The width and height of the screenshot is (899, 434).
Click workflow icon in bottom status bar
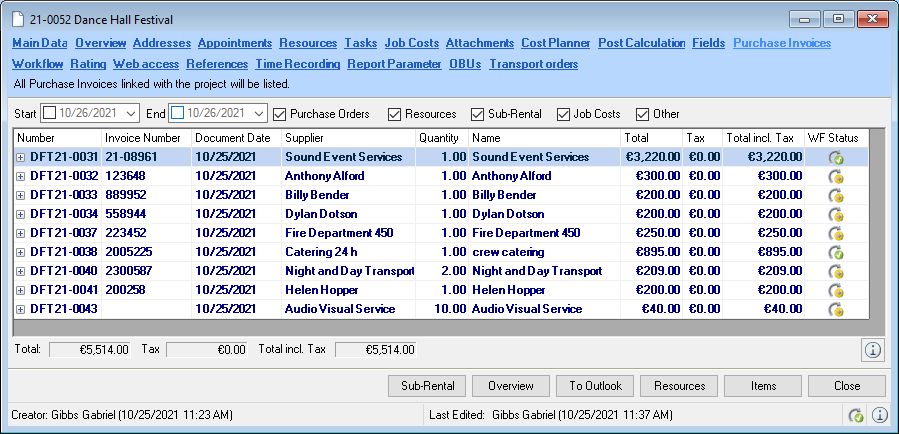point(856,415)
